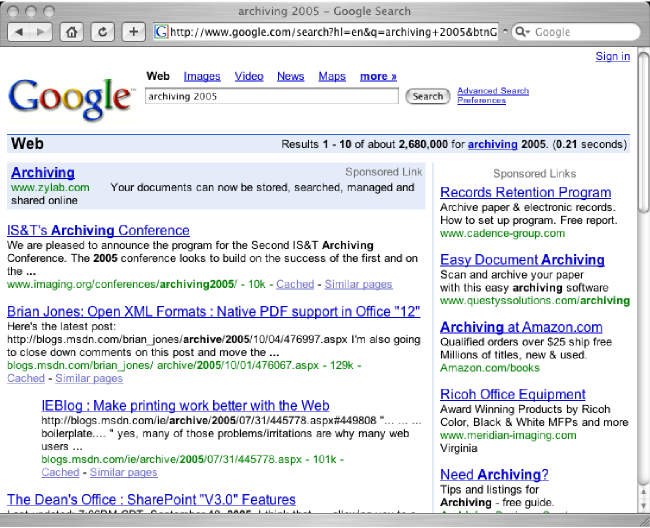Open Similar pages for Brian Jones result
This screenshot has width=650, height=528.
pyautogui.click(x=89, y=378)
